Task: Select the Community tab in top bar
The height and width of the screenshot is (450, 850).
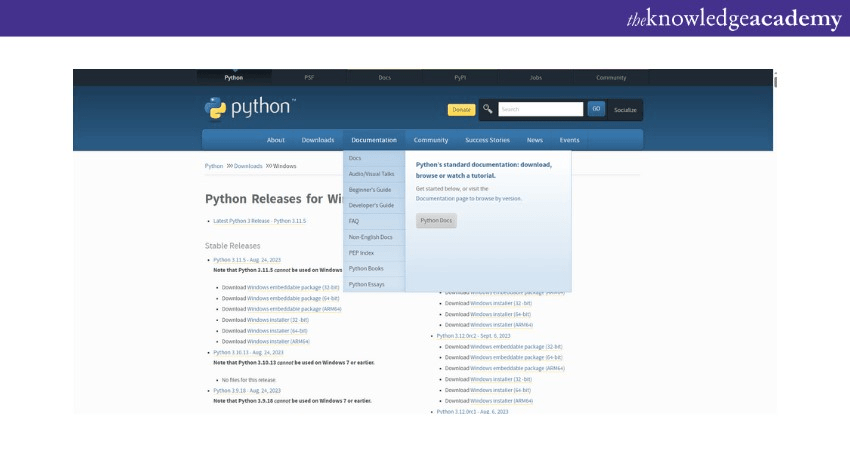Action: click(x=611, y=78)
